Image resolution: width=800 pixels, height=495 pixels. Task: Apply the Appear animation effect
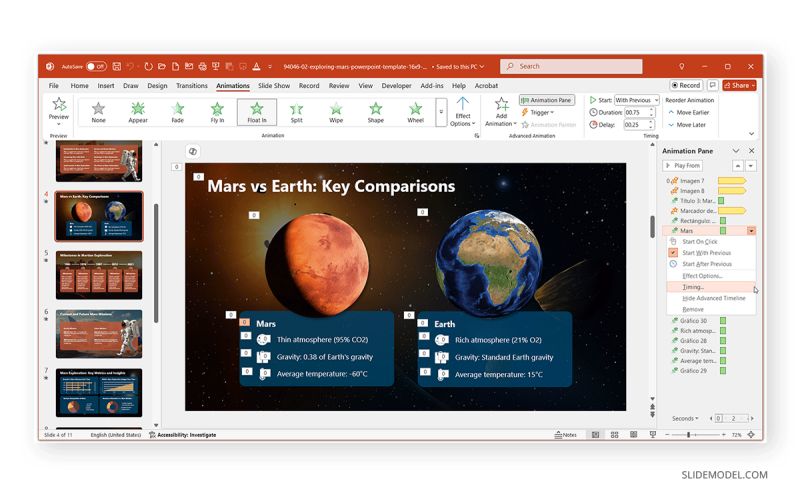coord(138,112)
